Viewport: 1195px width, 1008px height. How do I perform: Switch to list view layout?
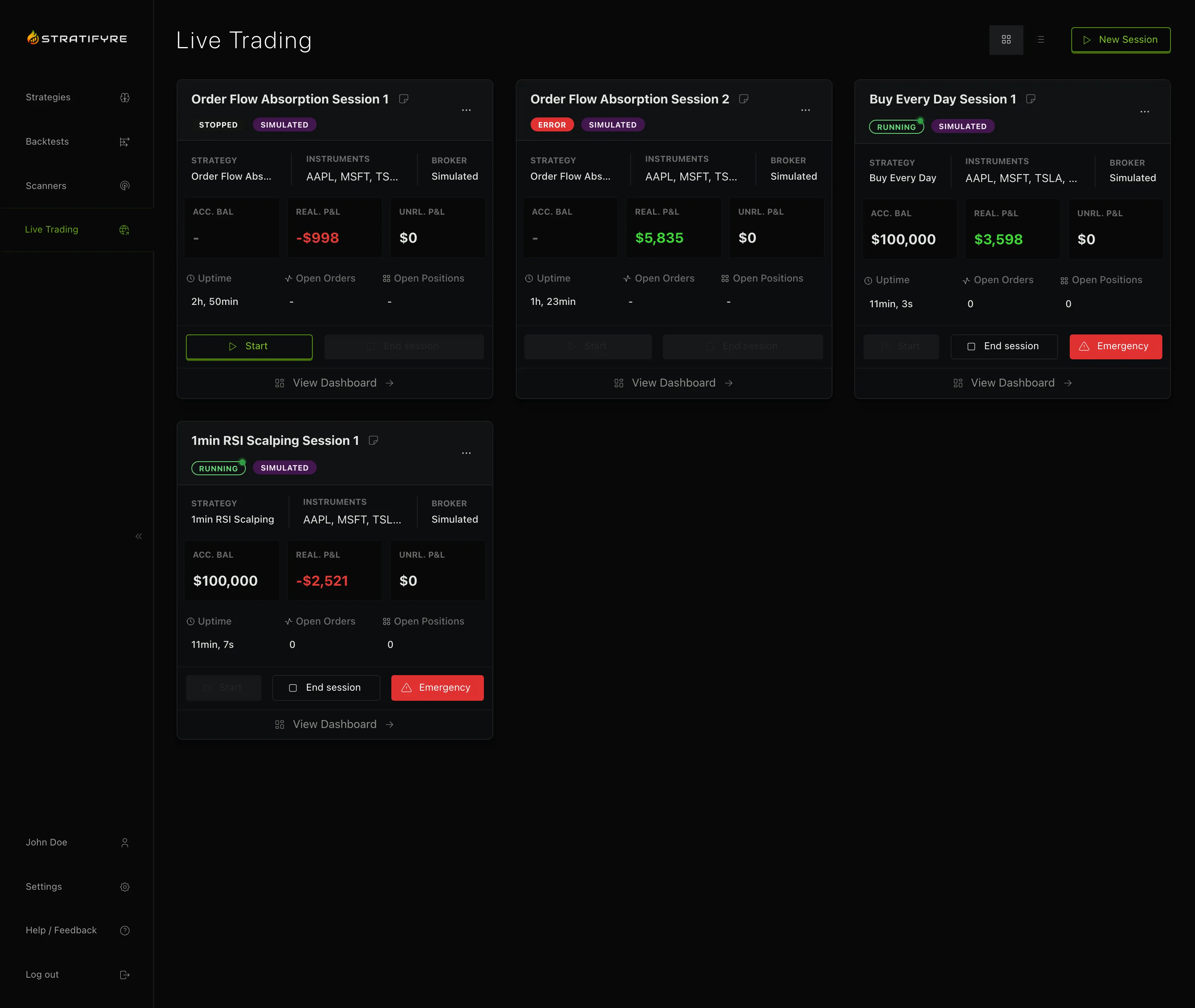(1040, 39)
